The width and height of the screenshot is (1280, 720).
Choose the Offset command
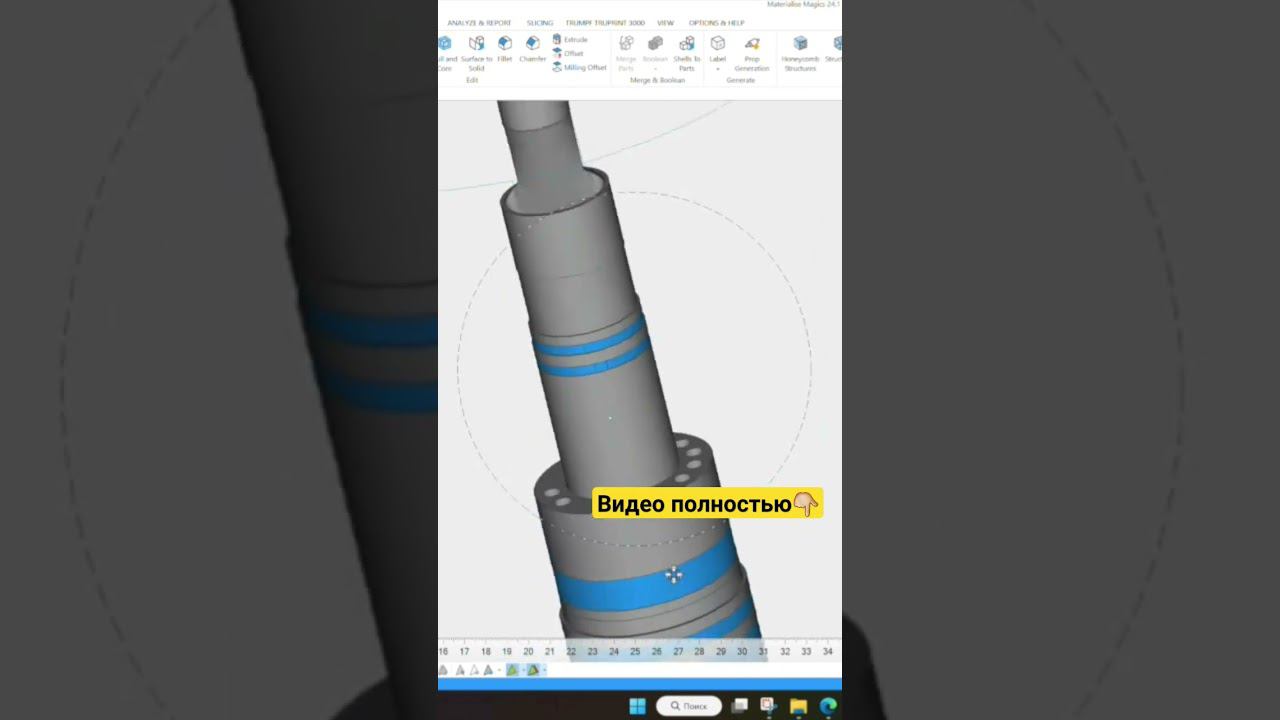568,53
